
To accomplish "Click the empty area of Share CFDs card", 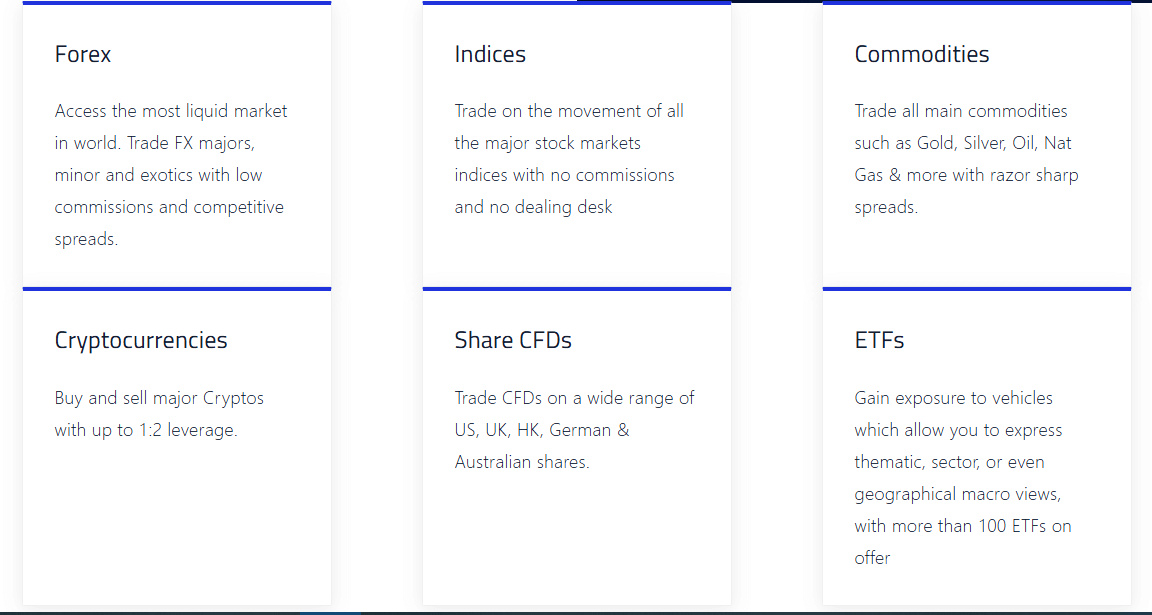I will pyautogui.click(x=577, y=540).
